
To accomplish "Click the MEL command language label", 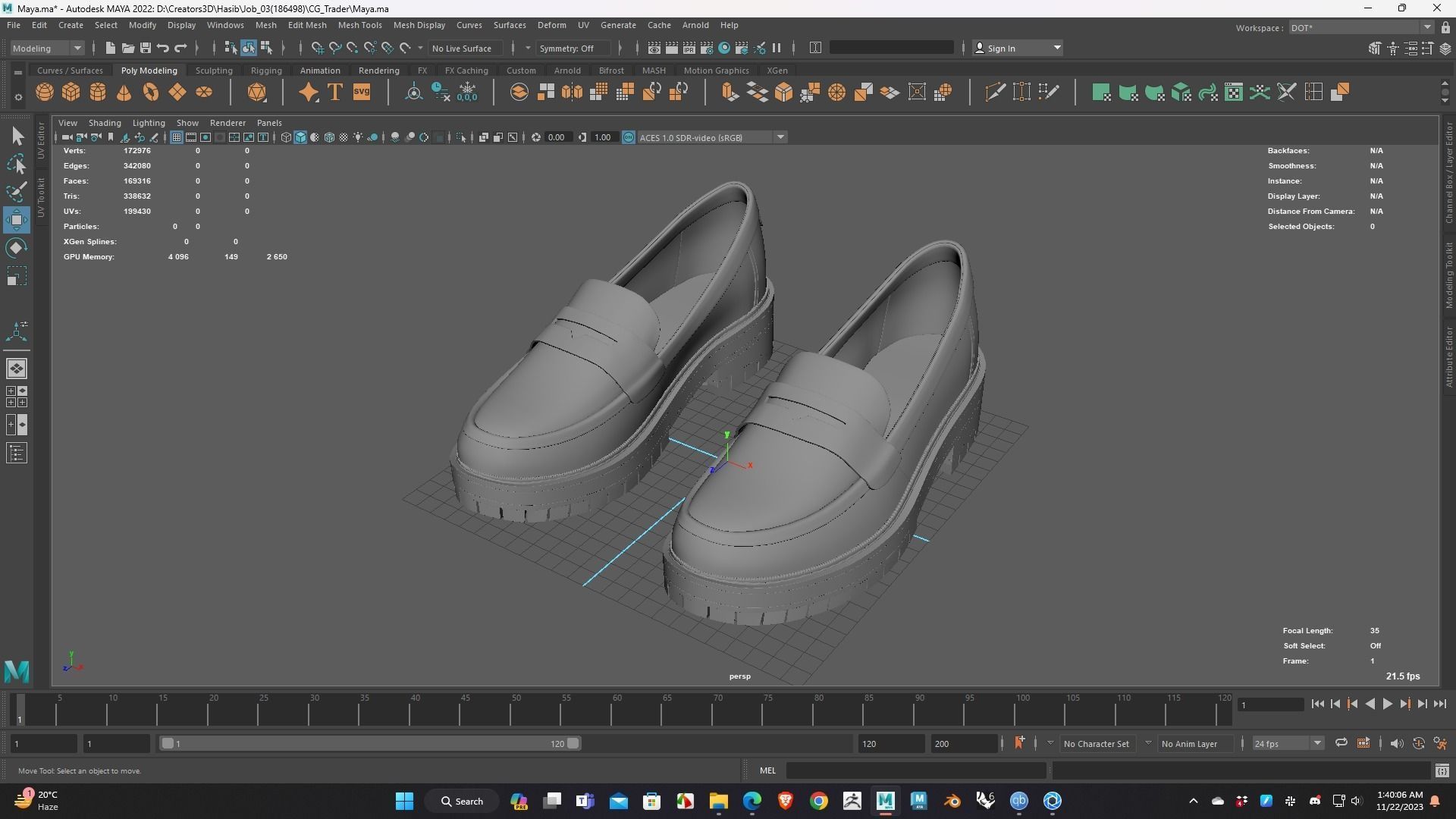I will coord(767,770).
